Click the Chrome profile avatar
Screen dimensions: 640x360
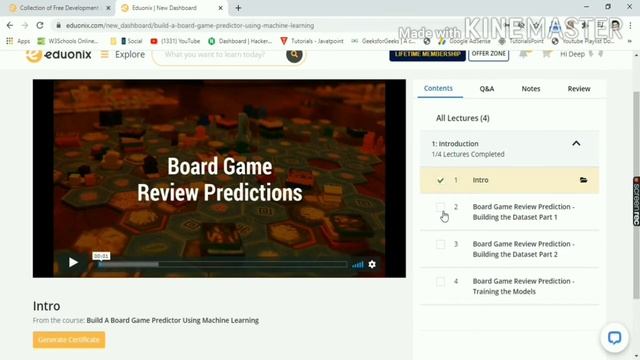pyautogui.click(x=615, y=25)
